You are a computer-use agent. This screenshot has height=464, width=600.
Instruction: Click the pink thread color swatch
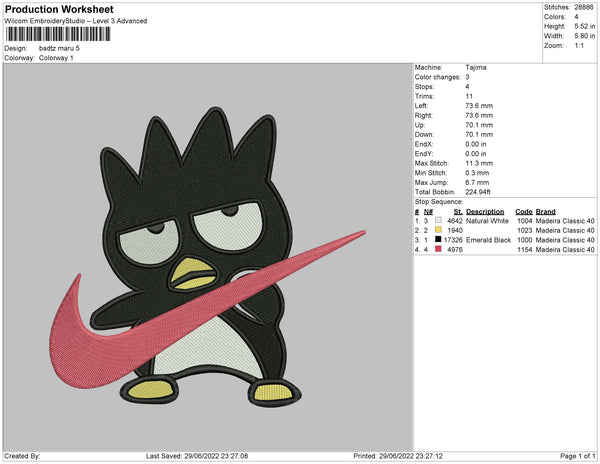[438, 249]
